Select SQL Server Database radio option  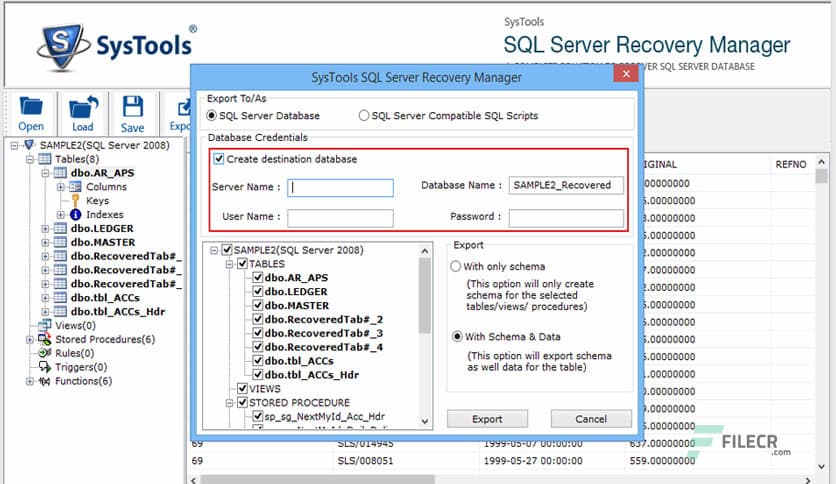212,115
